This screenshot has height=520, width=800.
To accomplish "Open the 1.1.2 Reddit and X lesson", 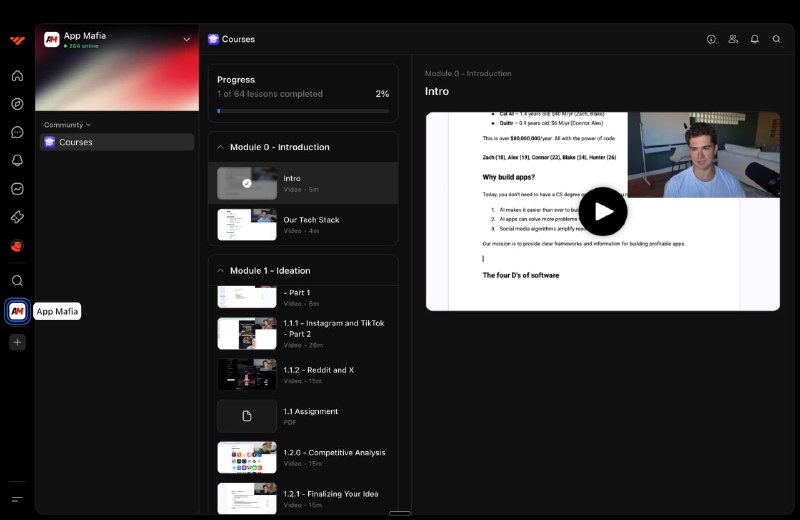I will [303, 375].
